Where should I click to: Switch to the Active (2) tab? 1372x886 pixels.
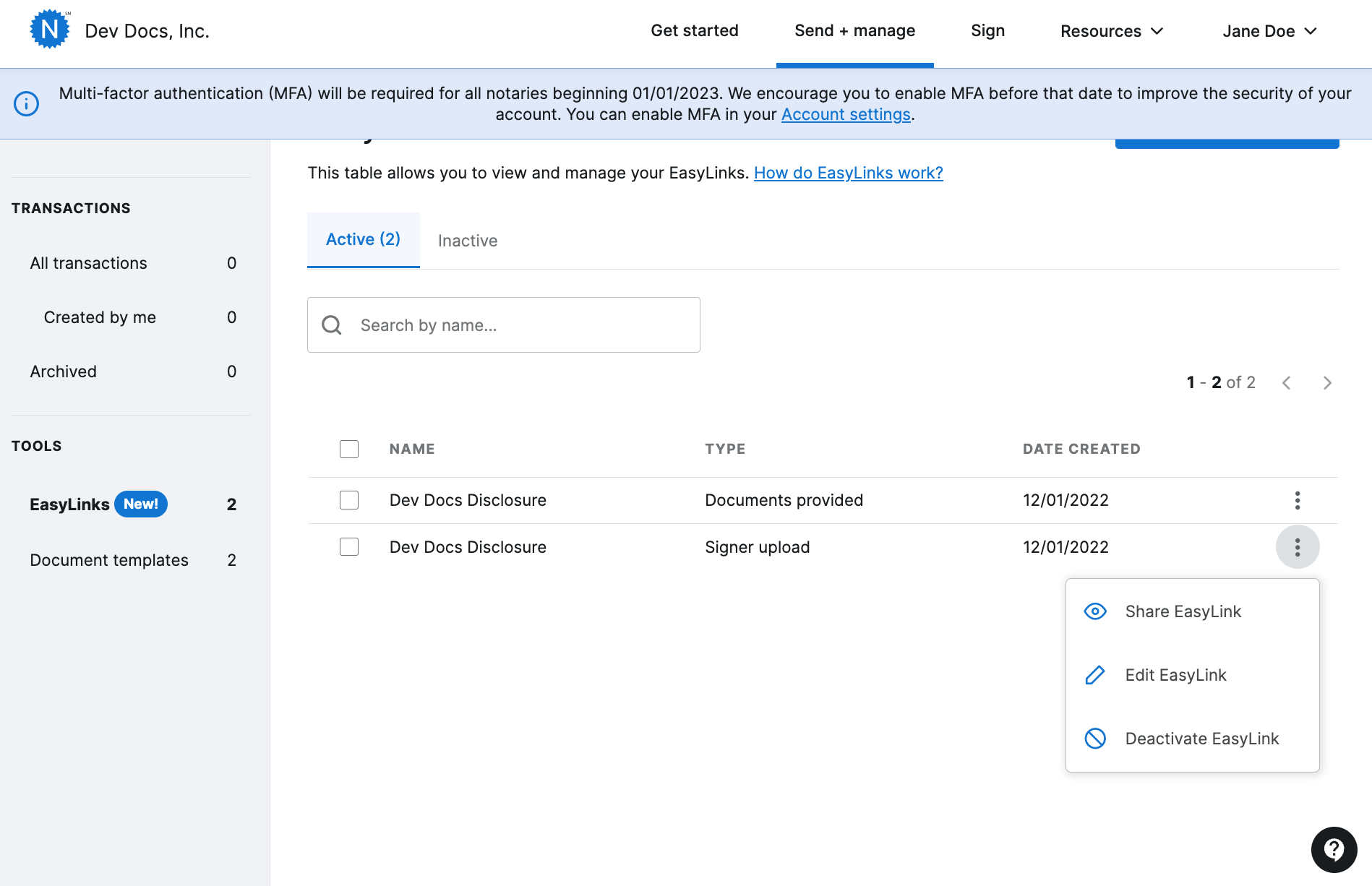(364, 239)
